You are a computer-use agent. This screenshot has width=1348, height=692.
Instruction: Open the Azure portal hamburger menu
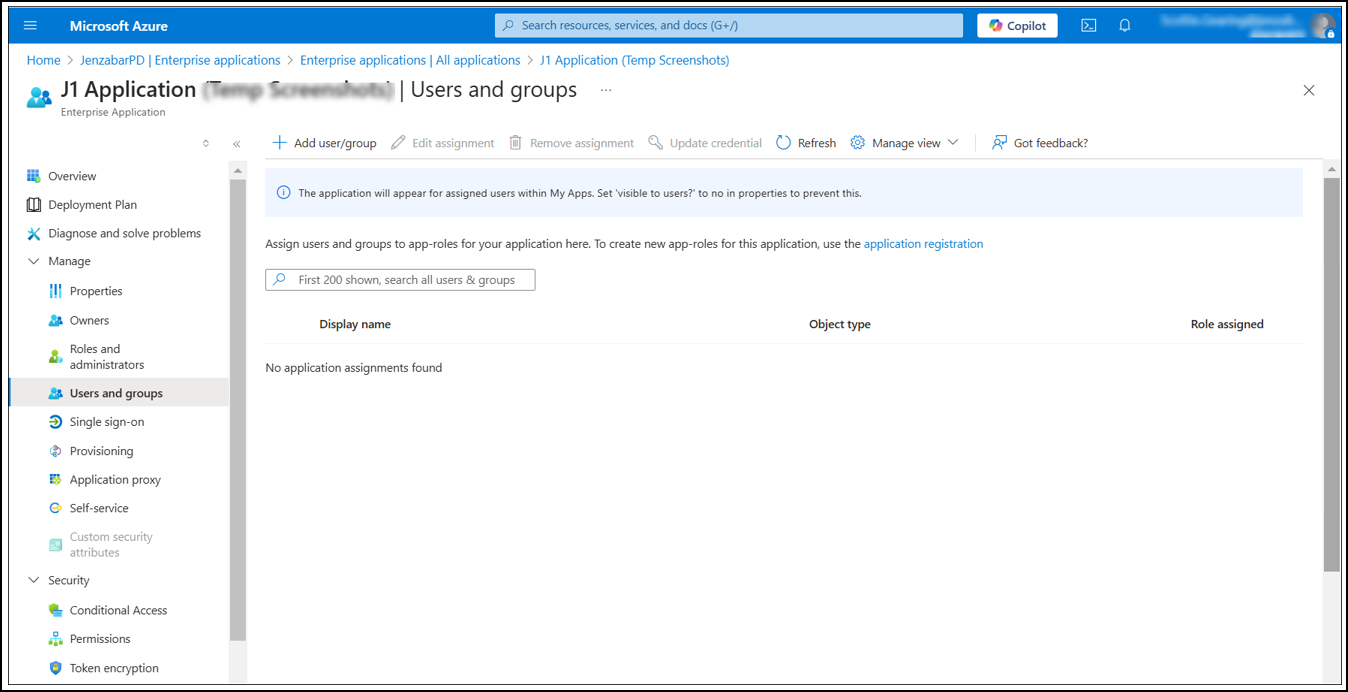30,25
